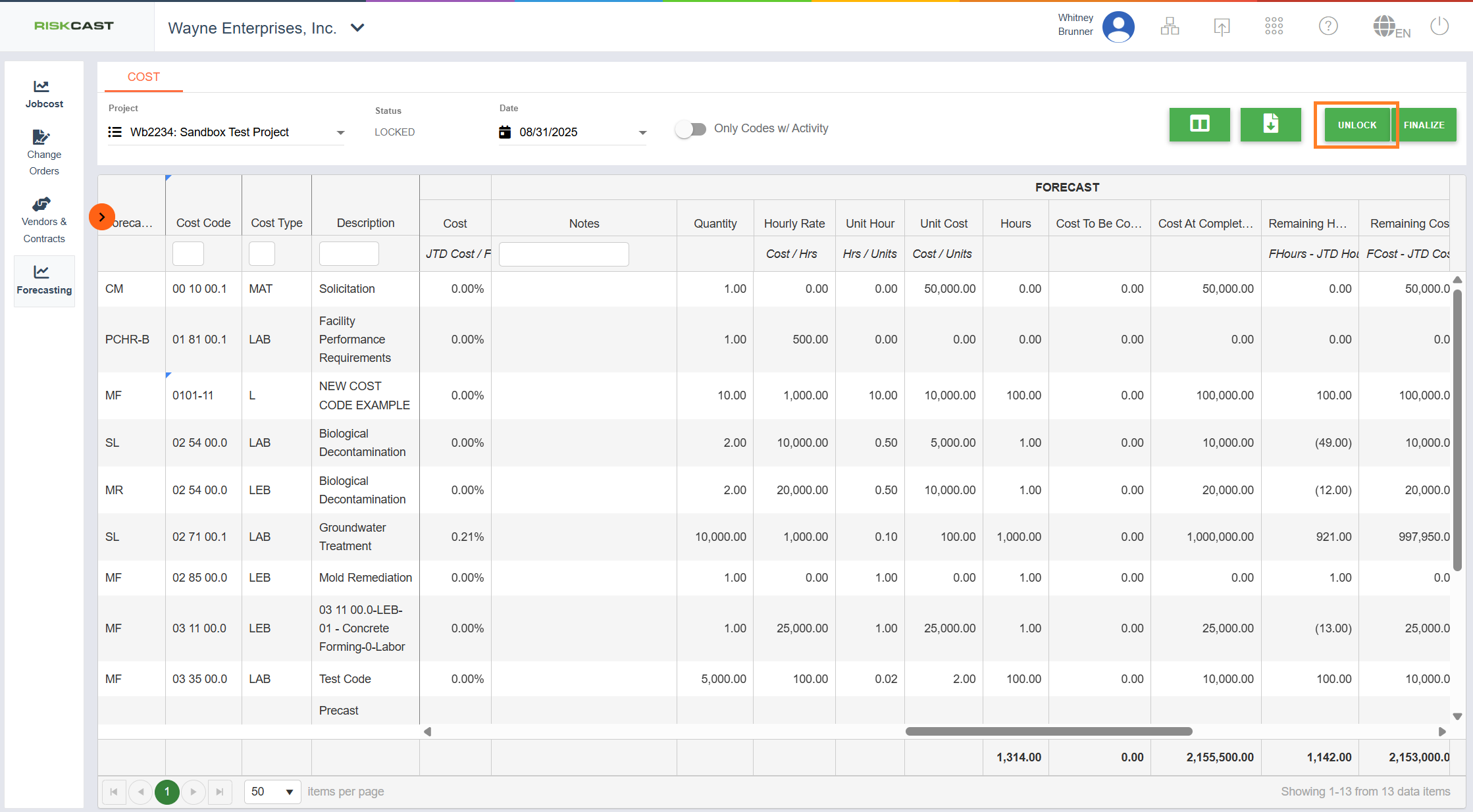Screen dimensions: 1473x812
Task: Select Forecasting in the sidebar
Action: (x=43, y=280)
